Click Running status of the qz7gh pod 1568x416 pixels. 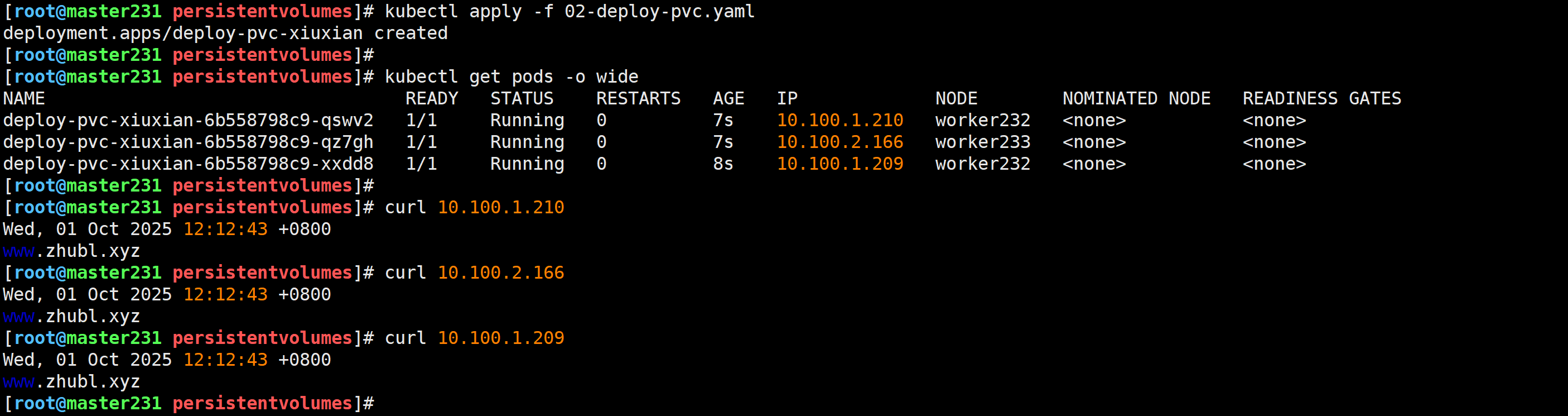point(527,142)
